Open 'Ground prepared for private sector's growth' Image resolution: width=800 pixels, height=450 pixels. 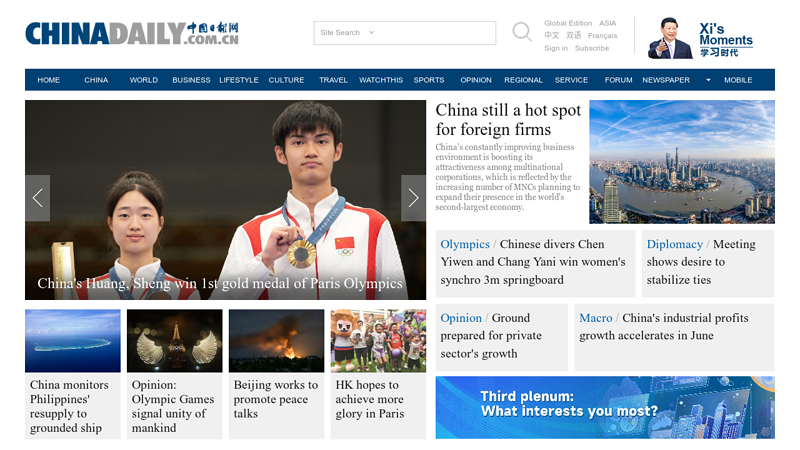pos(491,336)
